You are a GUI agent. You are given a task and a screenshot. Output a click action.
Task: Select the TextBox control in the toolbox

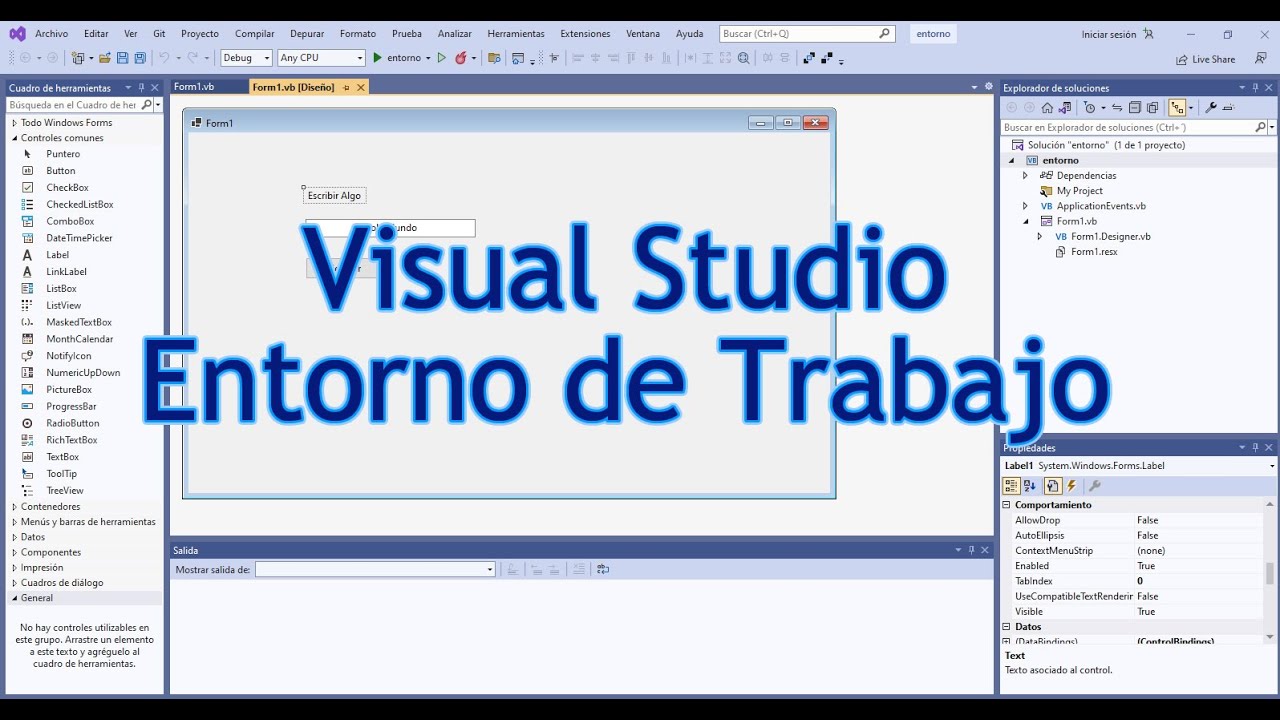coord(62,457)
